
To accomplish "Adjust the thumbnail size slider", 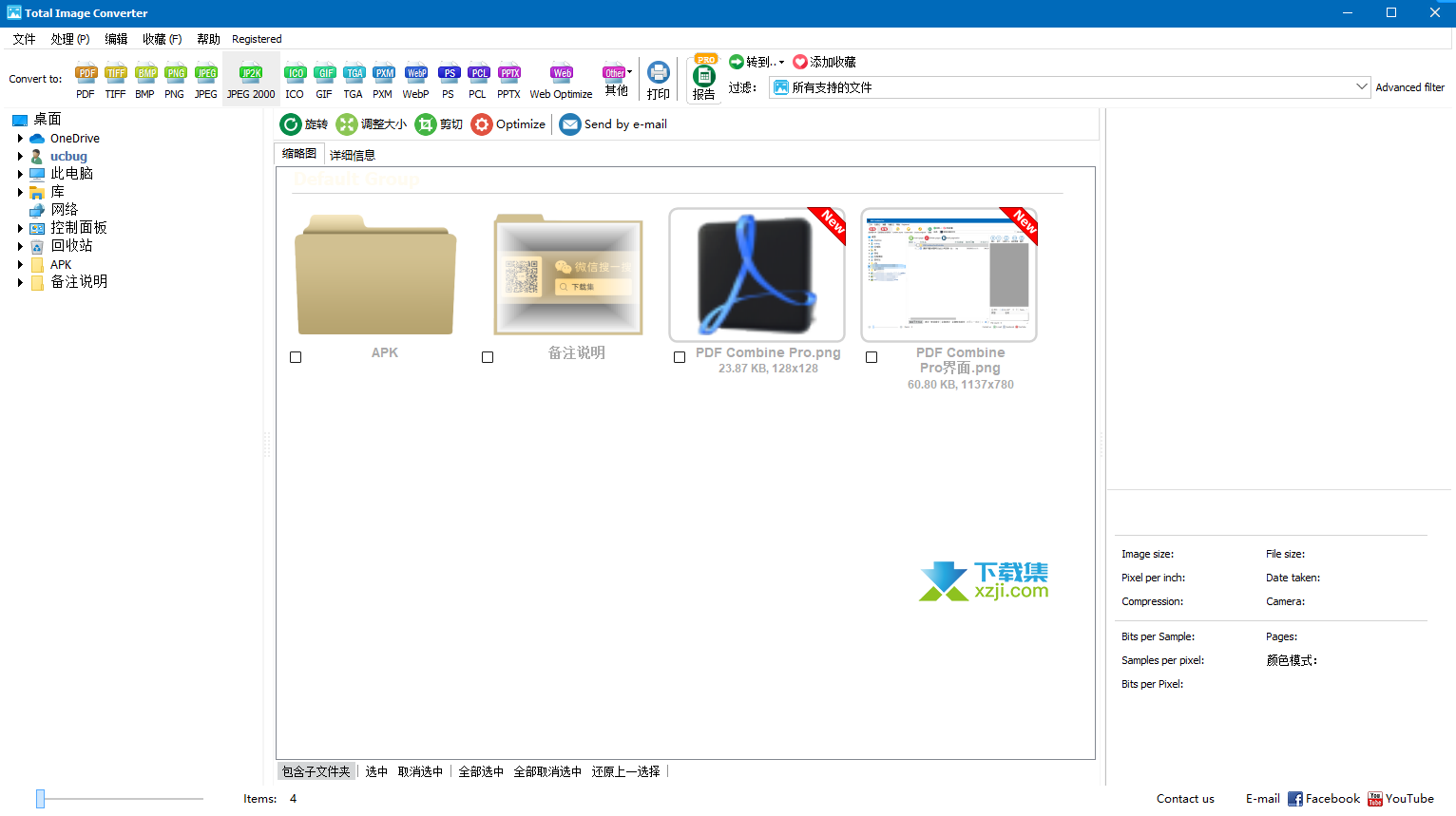I will click(41, 799).
